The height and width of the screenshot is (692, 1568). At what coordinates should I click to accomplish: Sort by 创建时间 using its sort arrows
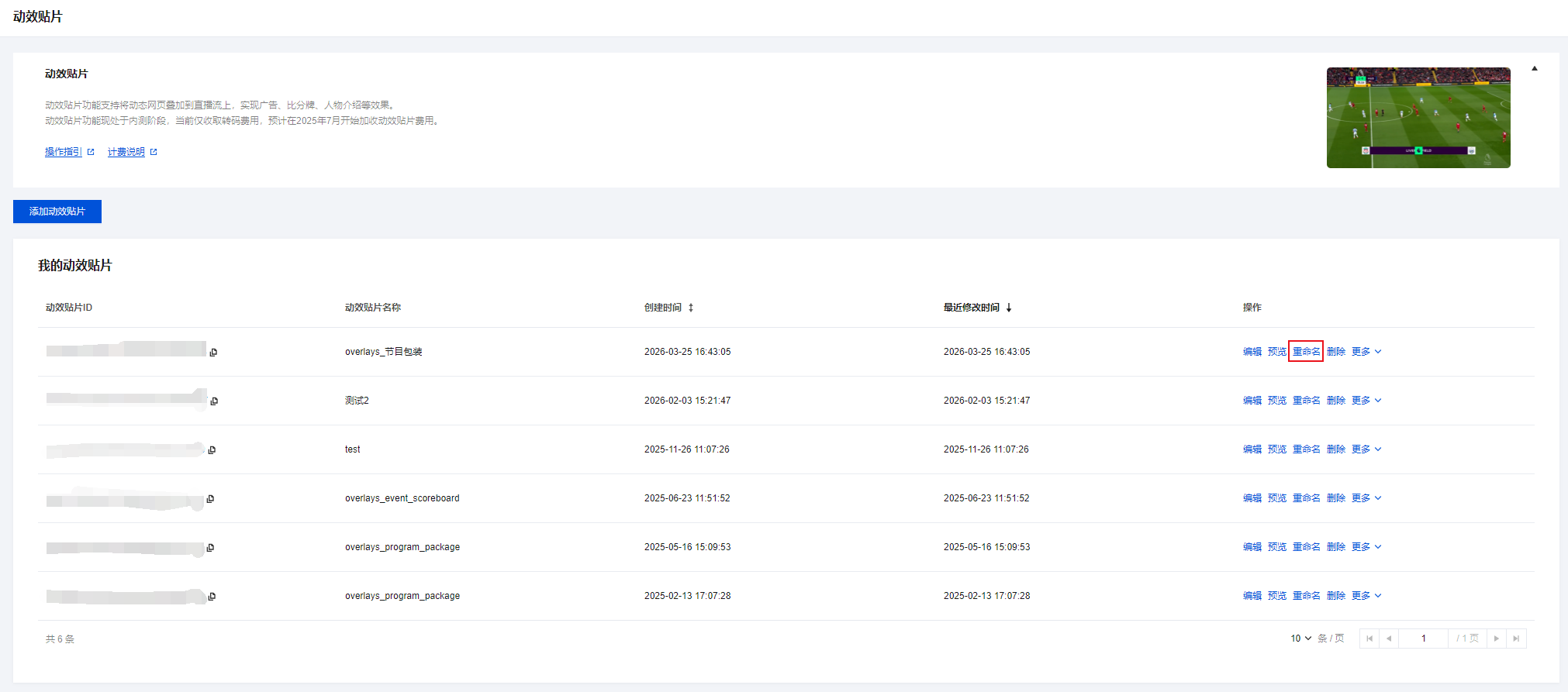(691, 308)
